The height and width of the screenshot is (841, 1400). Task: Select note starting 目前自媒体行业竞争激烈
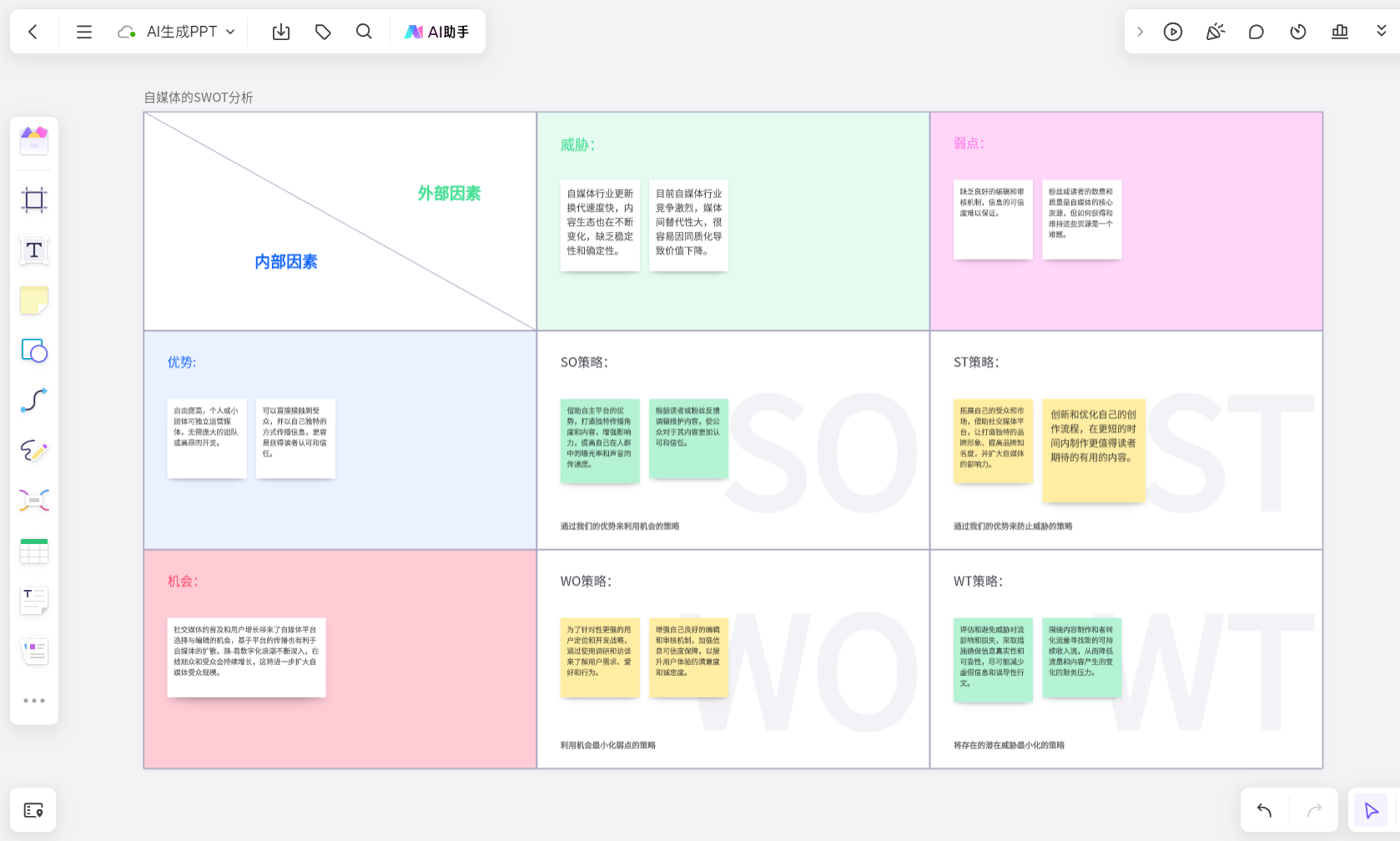[x=688, y=225]
